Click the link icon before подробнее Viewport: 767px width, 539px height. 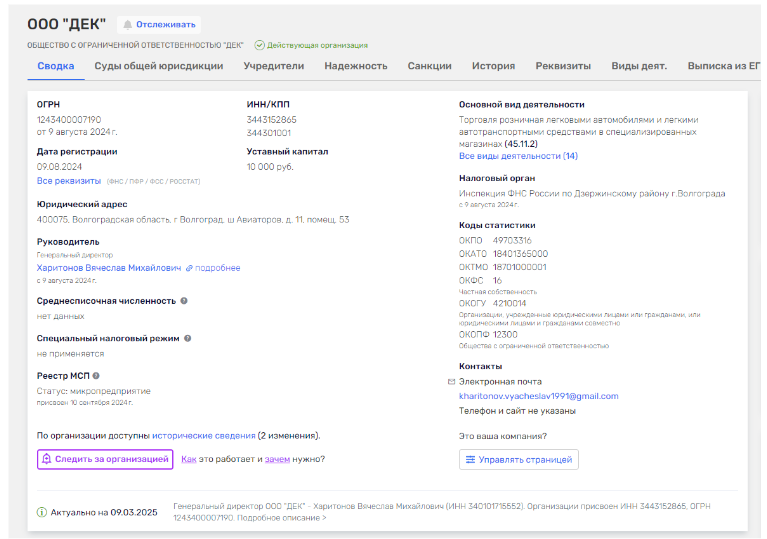click(189, 268)
